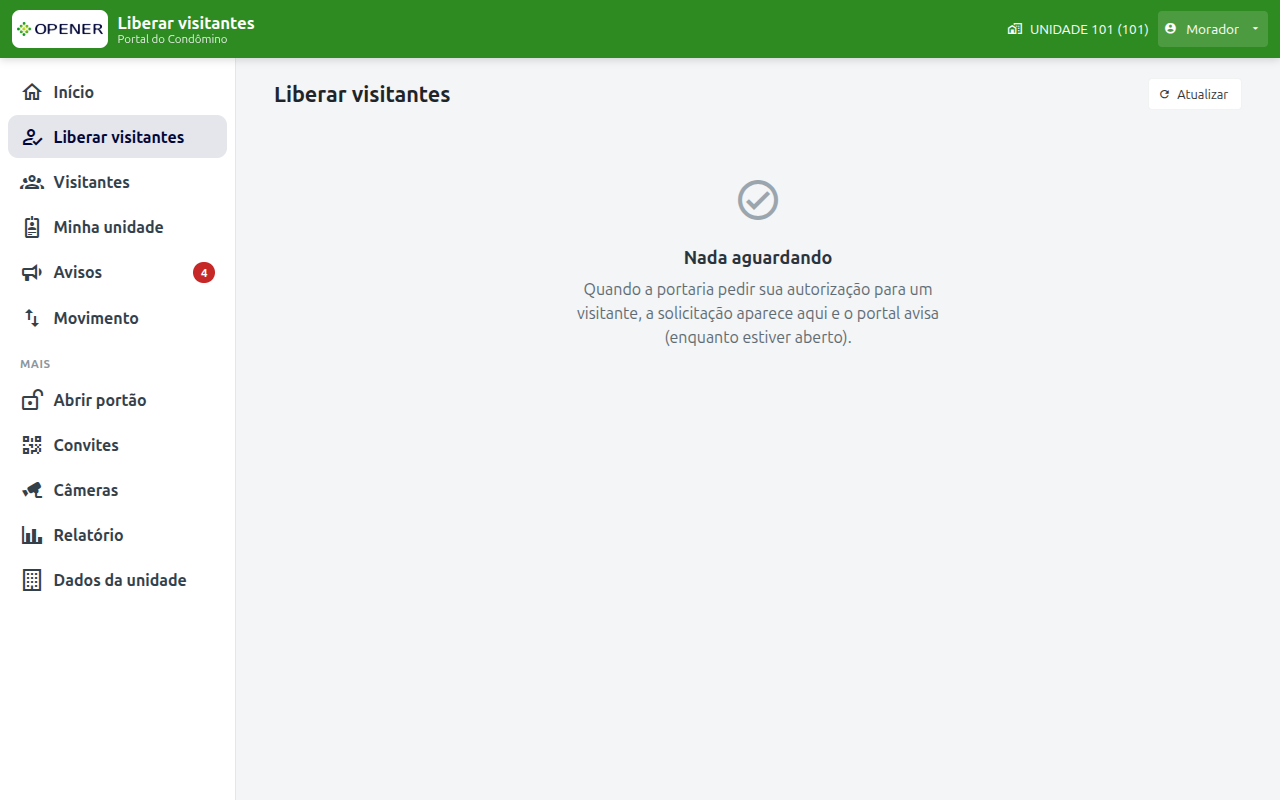Click the OPENER logo

[x=60, y=29]
